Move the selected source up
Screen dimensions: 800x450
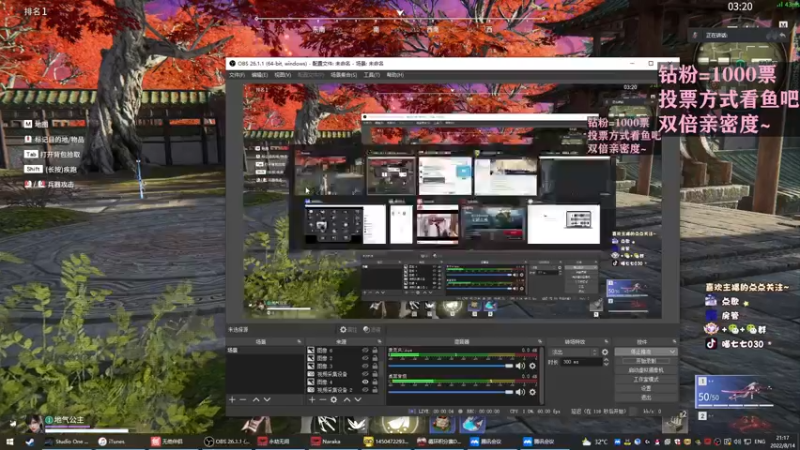coord(347,399)
